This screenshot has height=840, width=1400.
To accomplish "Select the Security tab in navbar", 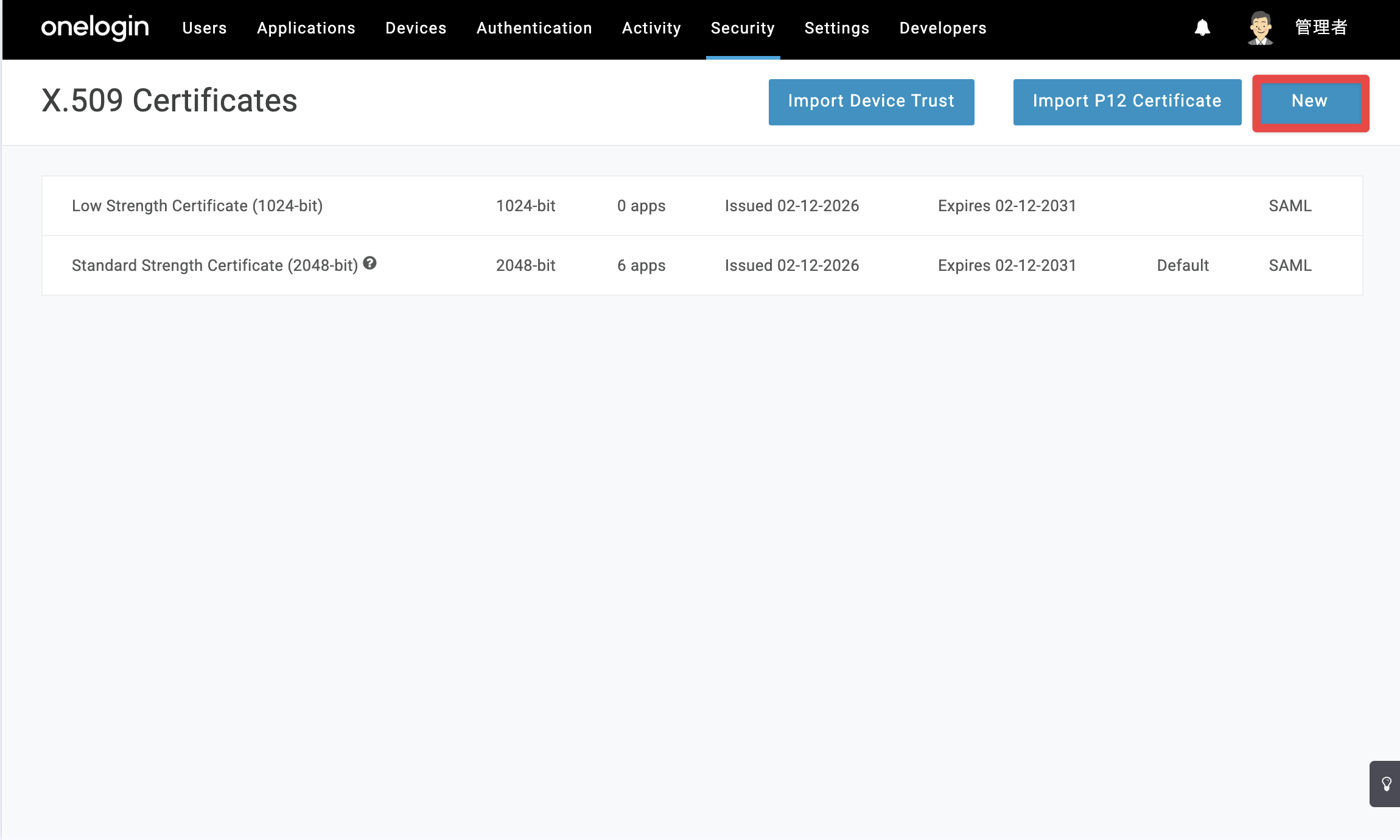I will coord(743,28).
